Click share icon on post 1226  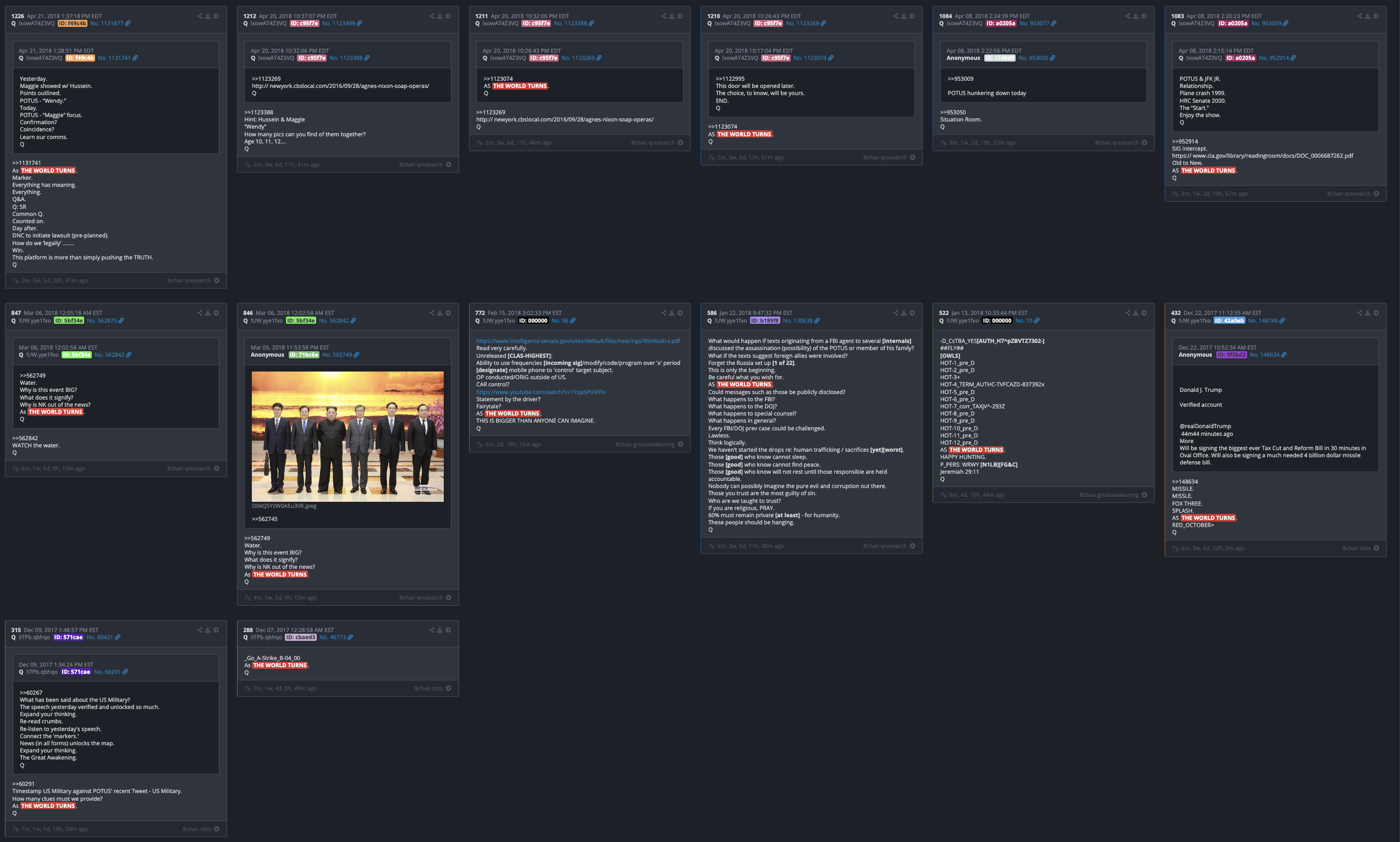click(199, 16)
